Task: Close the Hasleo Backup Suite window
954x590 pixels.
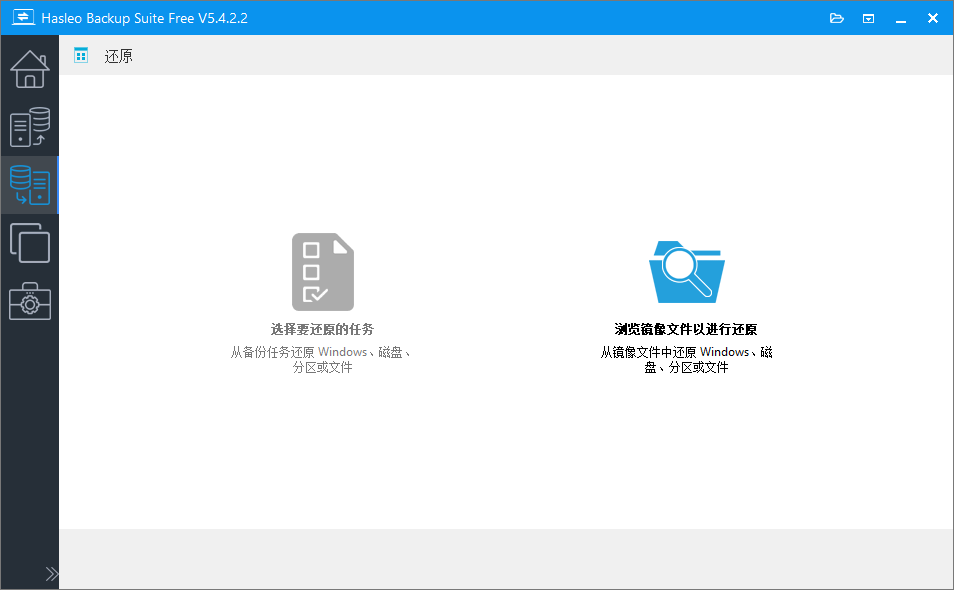Action: (x=933, y=18)
